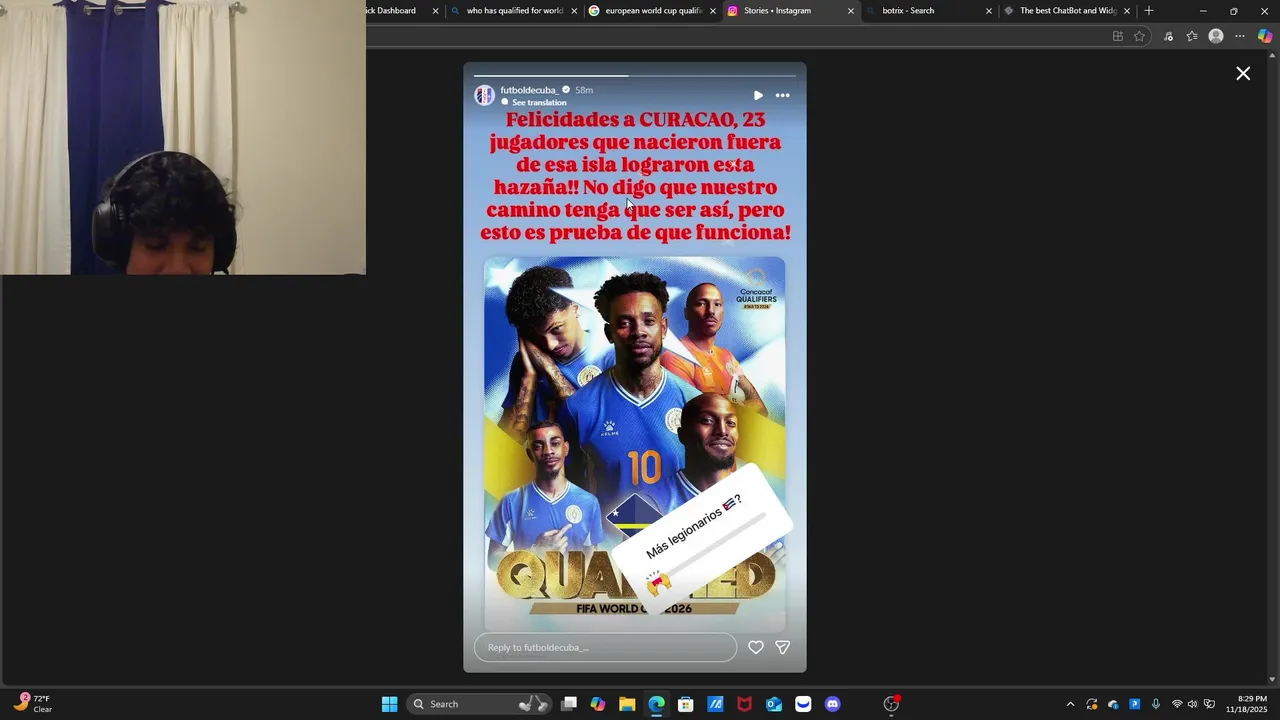Open Microsoft Store from the taskbar
The image size is (1280, 720).
coord(686,704)
